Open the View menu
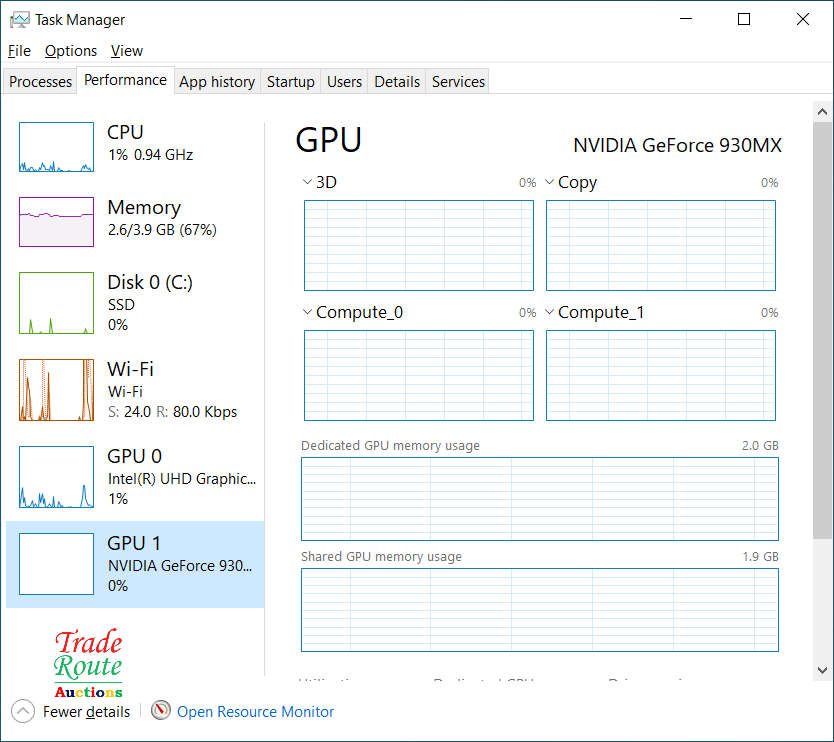The image size is (834, 742). tap(127, 51)
